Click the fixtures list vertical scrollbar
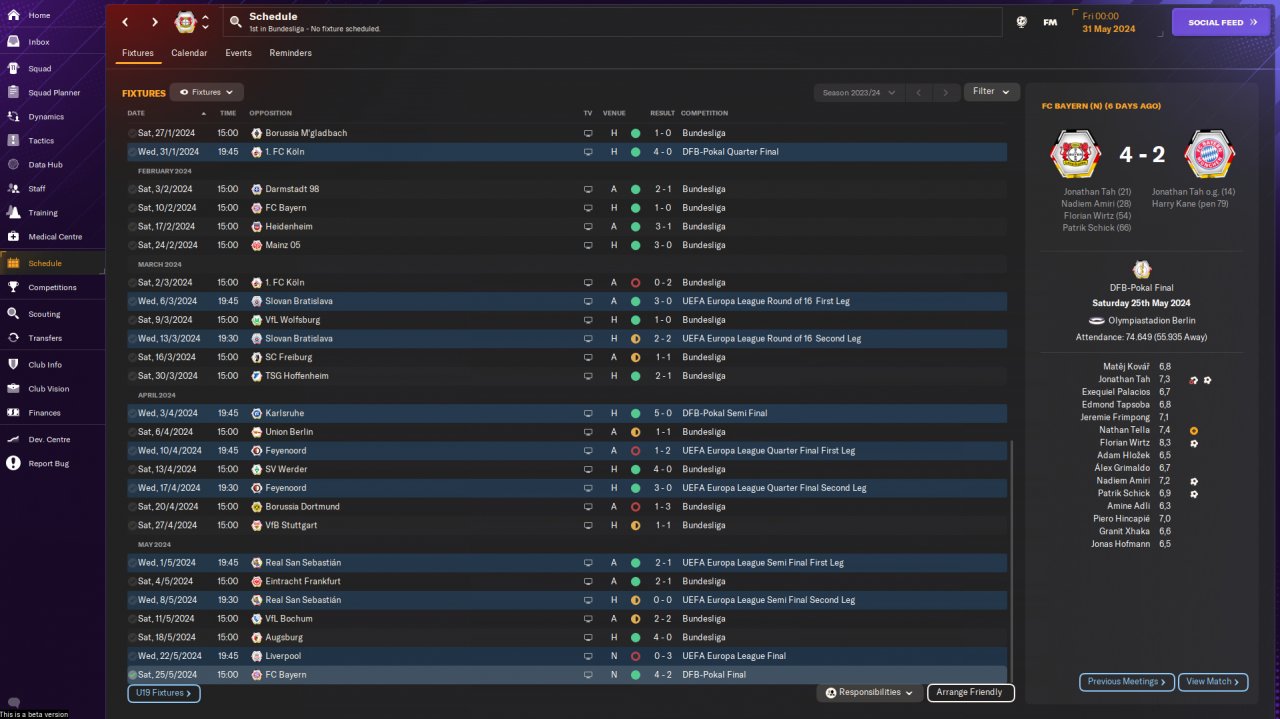Screen dimensions: 1280x719 tap(1011, 560)
